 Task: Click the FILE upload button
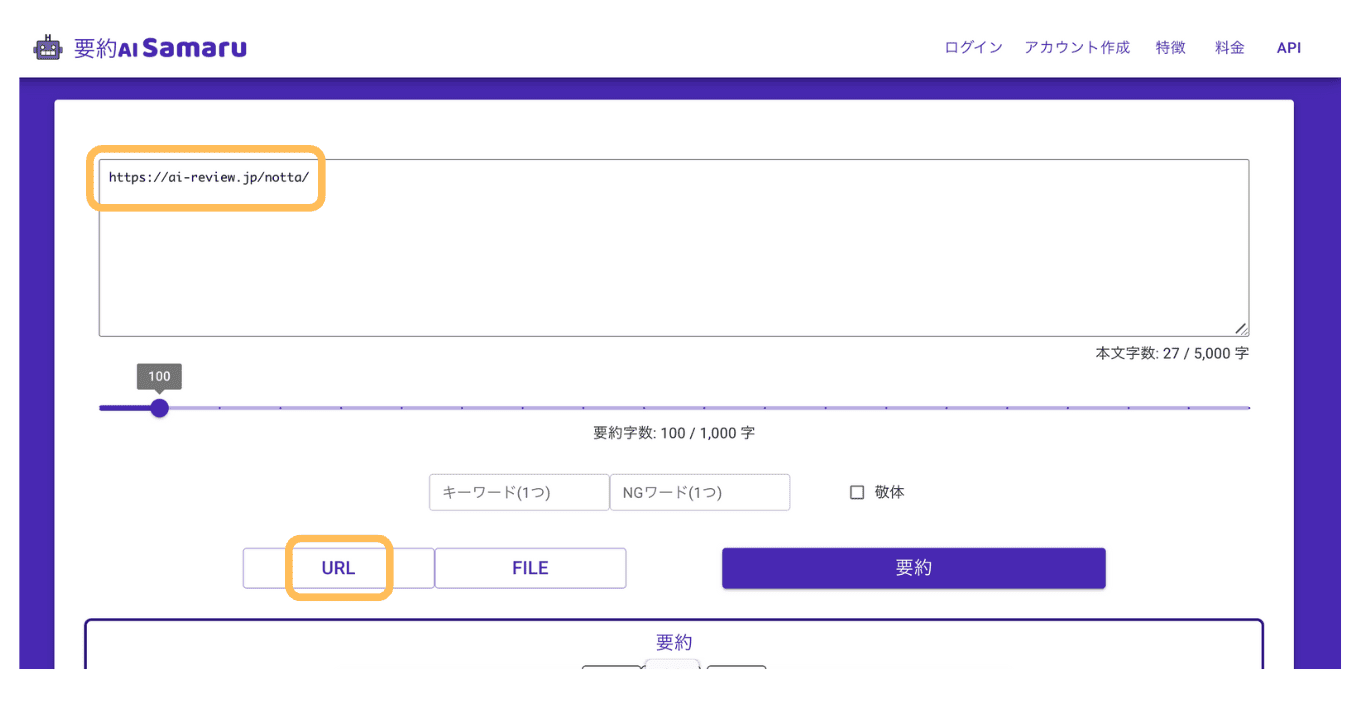530,568
